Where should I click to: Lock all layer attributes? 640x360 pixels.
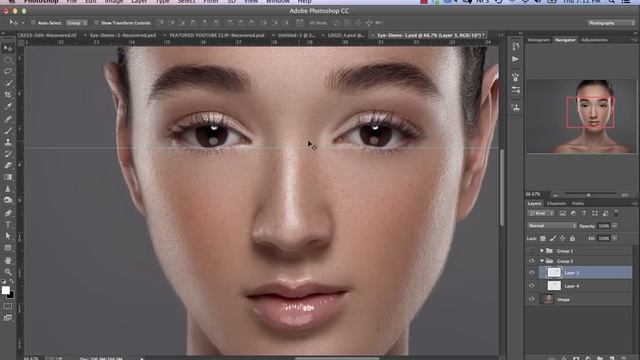click(572, 238)
